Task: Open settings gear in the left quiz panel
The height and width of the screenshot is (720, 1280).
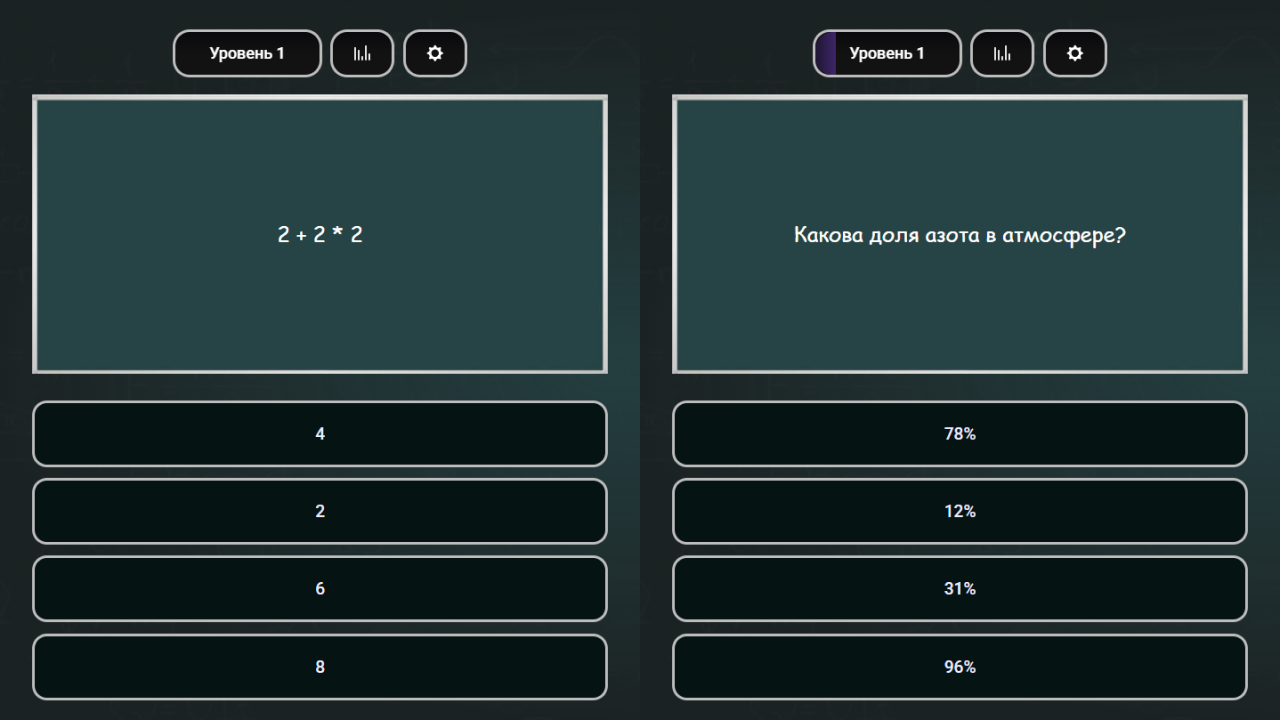Action: tap(435, 53)
